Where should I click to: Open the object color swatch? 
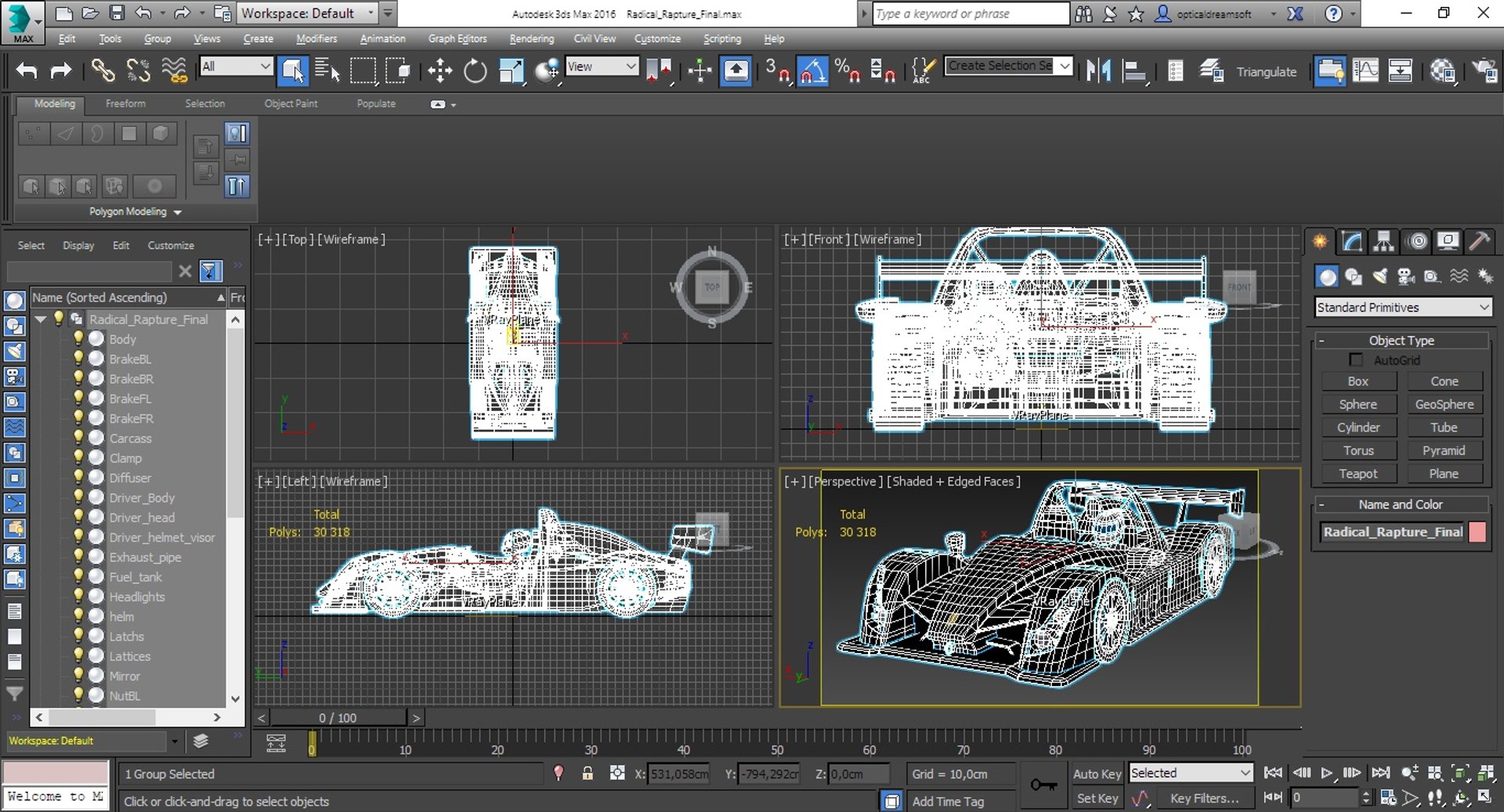[1477, 532]
